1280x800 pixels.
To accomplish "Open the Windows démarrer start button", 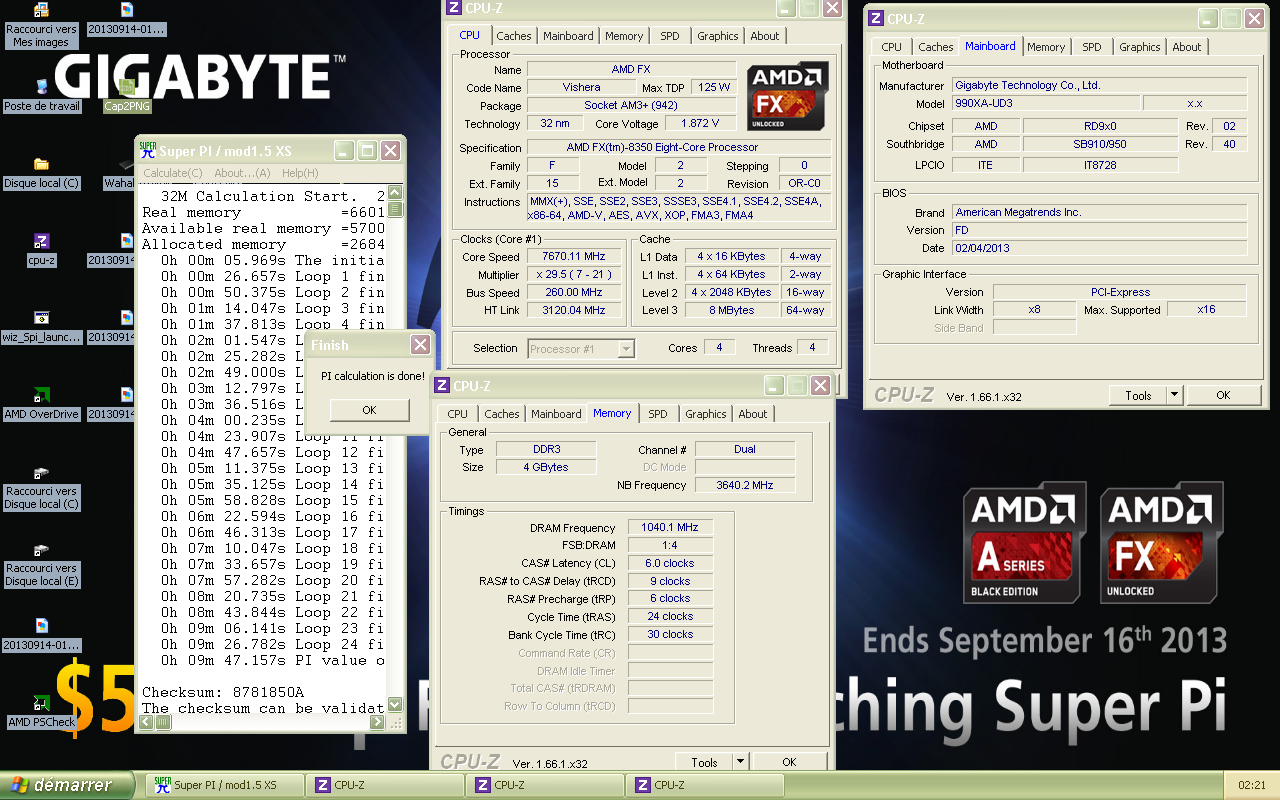I will pos(68,785).
